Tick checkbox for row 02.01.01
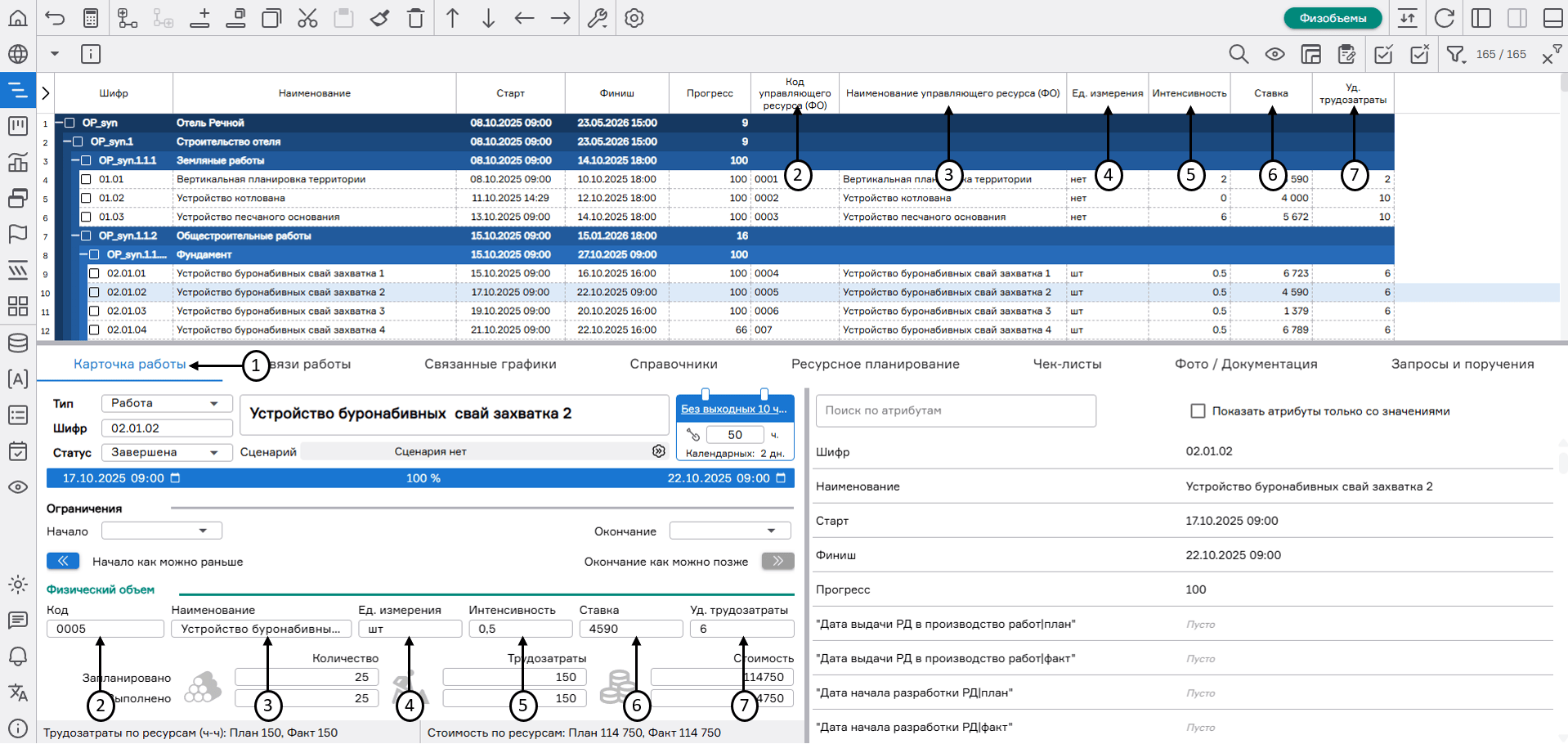 [x=94, y=273]
